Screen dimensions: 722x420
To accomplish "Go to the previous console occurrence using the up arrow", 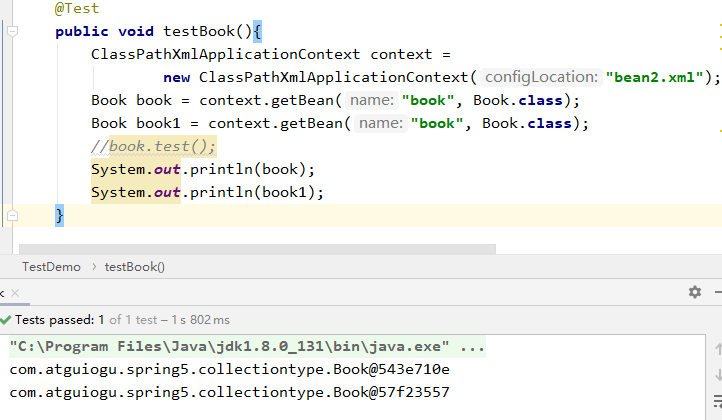I will pyautogui.click(x=718, y=349).
